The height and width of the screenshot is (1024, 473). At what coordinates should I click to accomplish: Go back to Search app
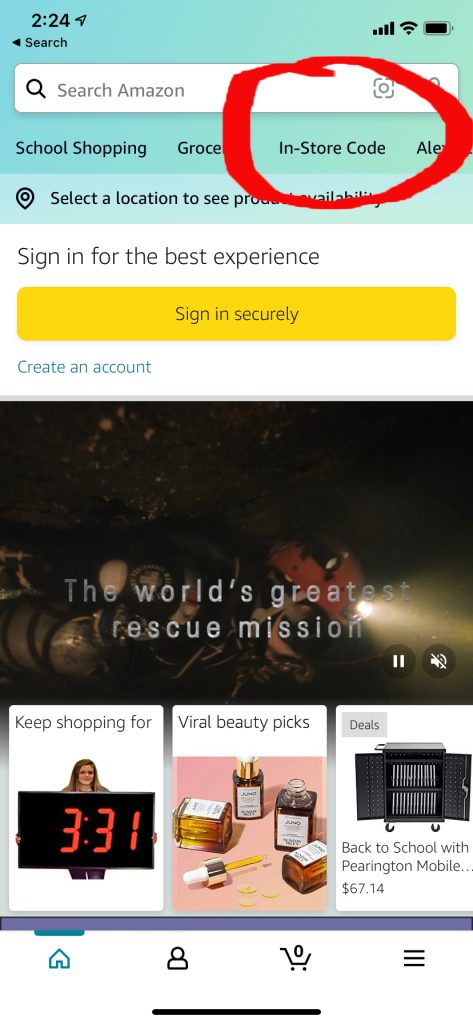[39, 42]
